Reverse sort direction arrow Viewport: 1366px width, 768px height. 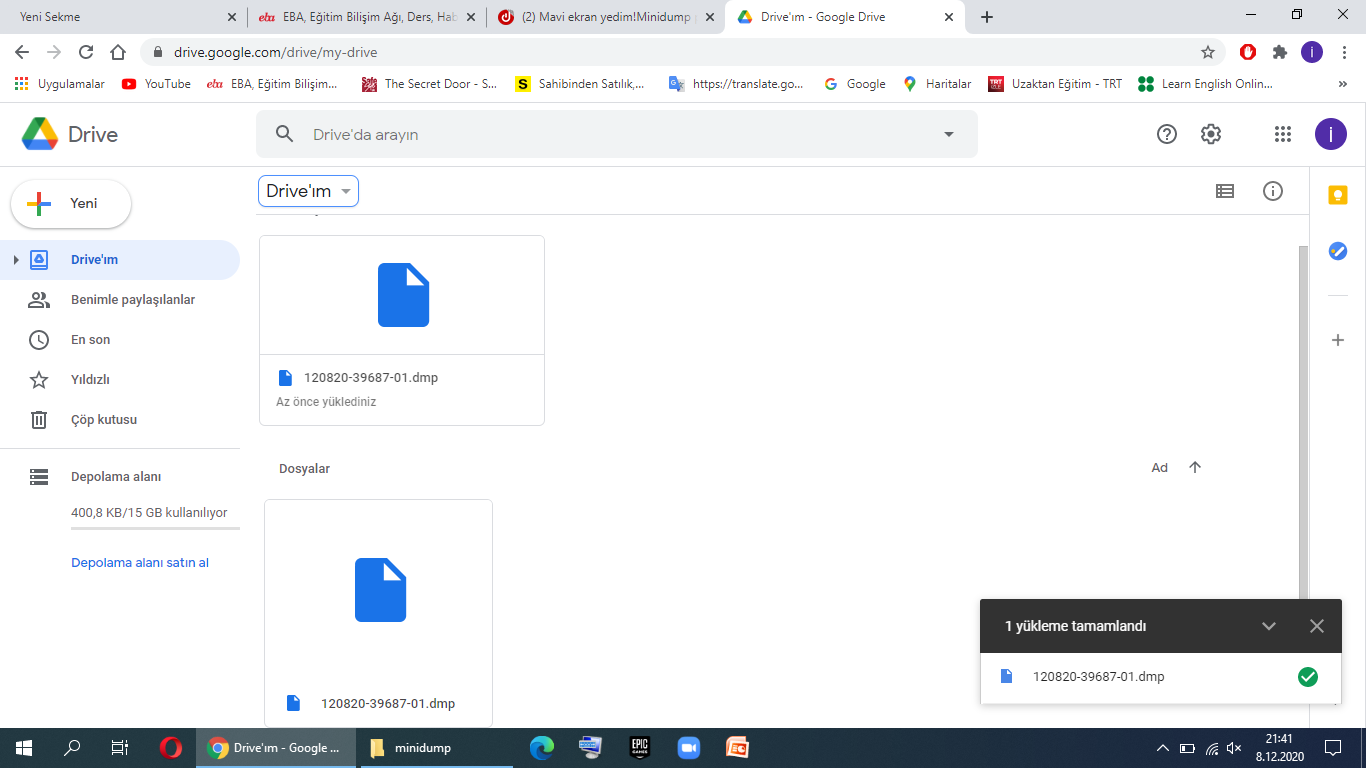1195,467
